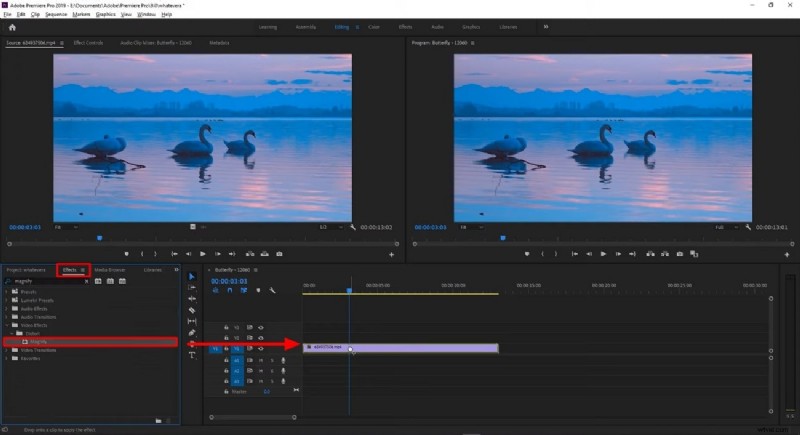Click the purple clip on track V1
This screenshot has height=435, width=800.
coord(401,348)
